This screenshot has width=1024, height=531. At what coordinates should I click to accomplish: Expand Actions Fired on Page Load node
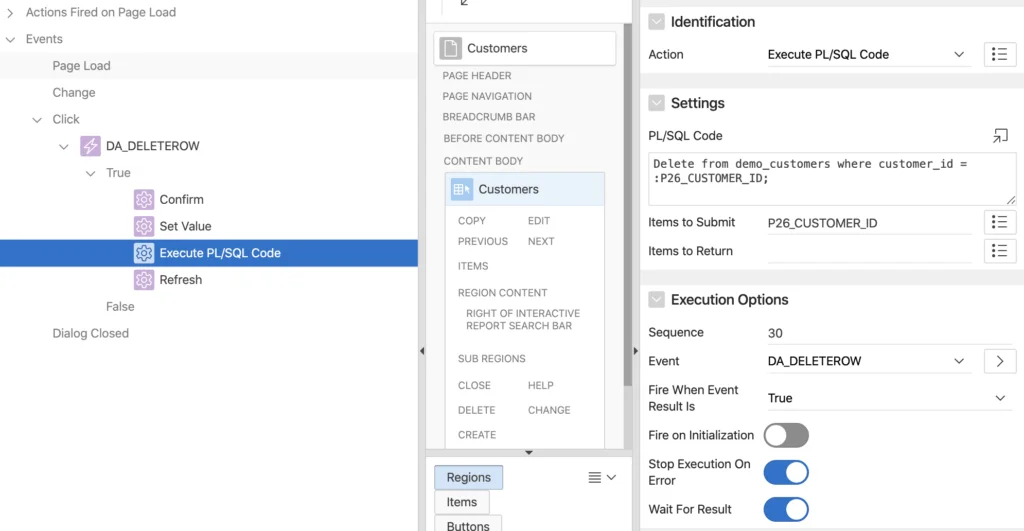click(x=10, y=12)
